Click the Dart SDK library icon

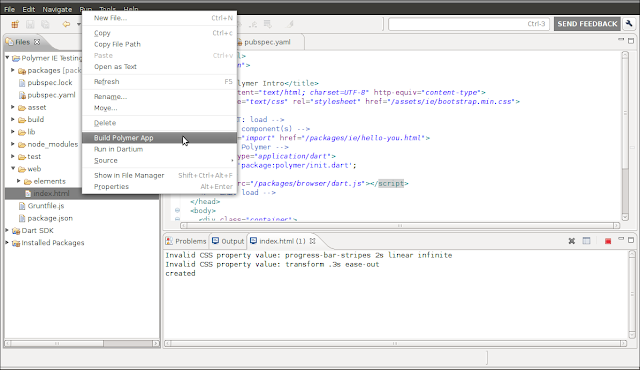click(x=16, y=231)
